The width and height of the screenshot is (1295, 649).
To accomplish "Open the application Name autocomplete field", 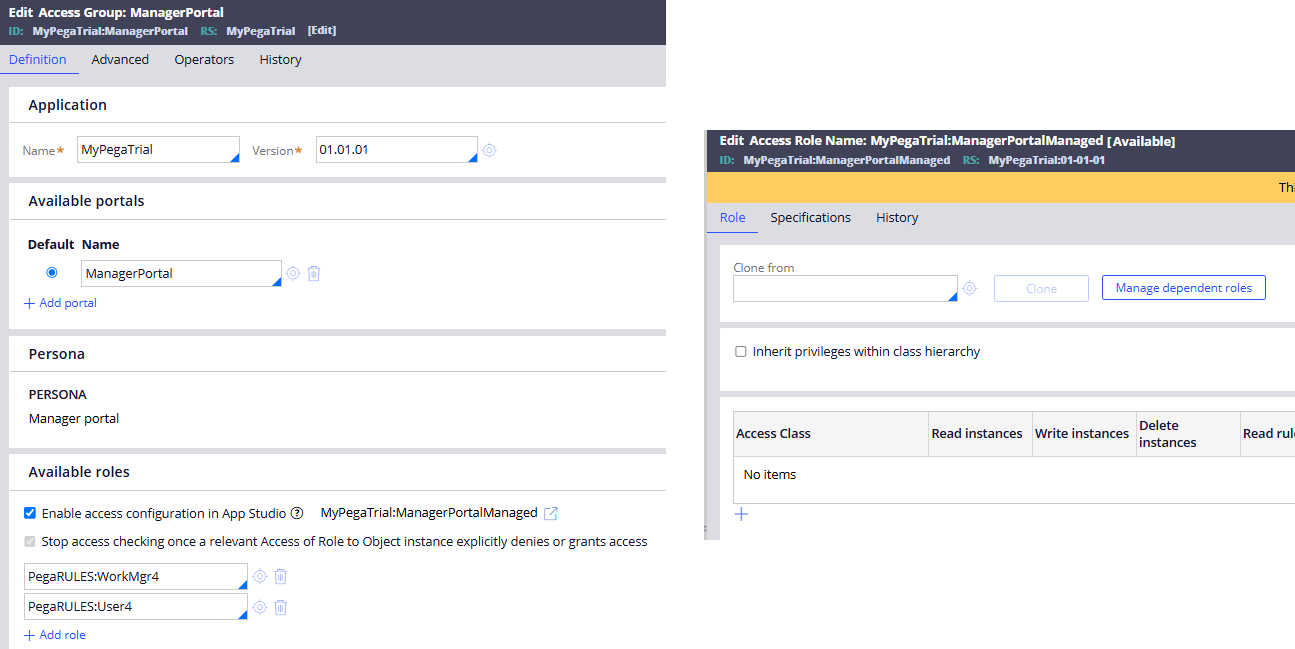I will (159, 149).
